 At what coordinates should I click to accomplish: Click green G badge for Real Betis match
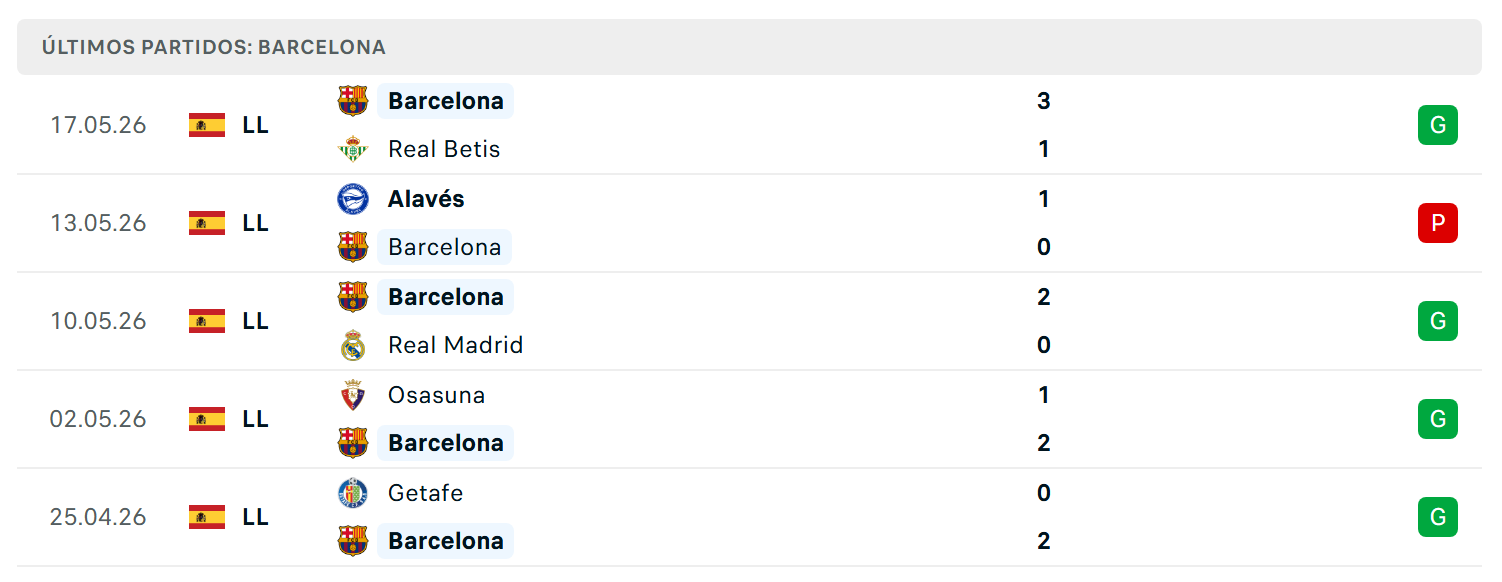pyautogui.click(x=1438, y=125)
